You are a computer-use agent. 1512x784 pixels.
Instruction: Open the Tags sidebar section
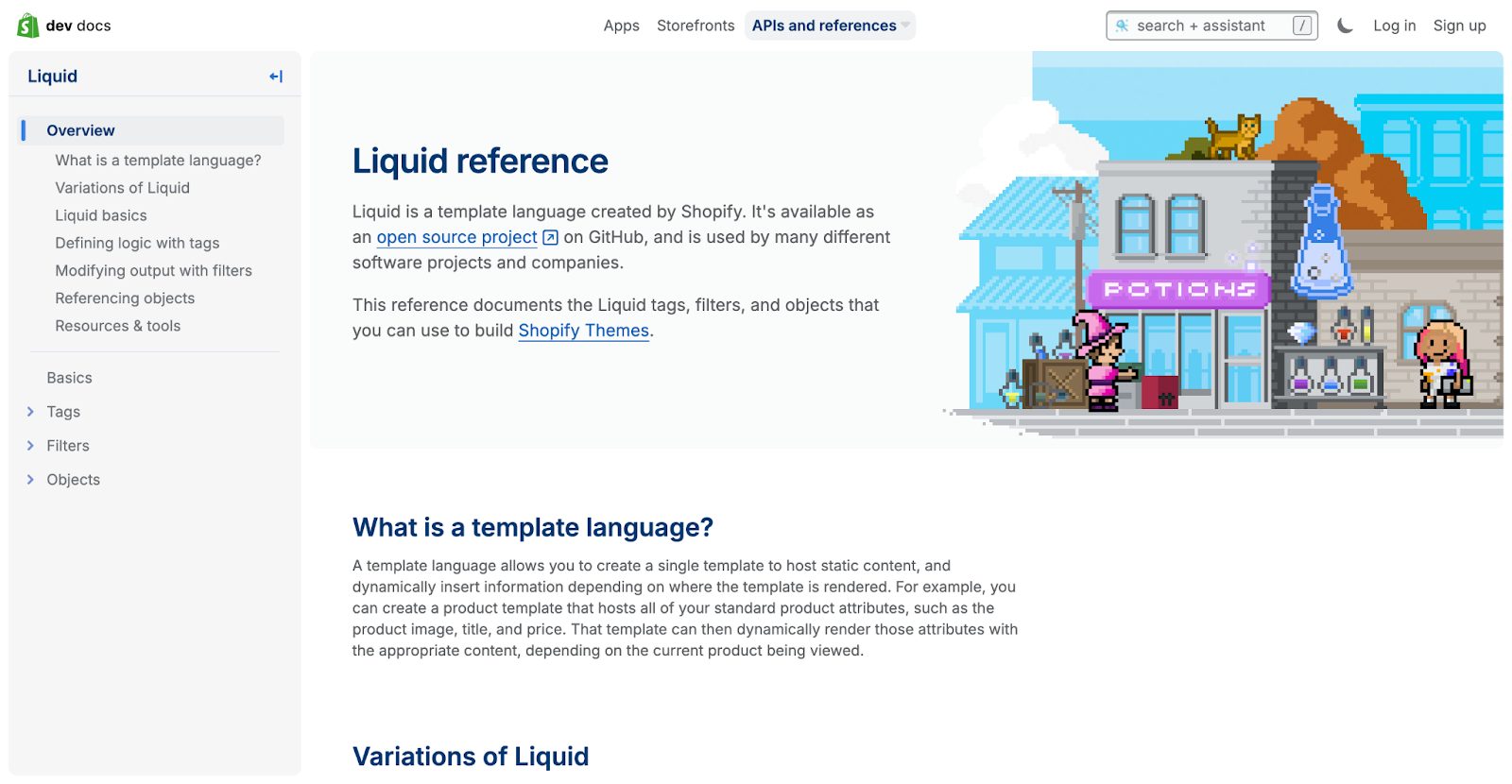(x=63, y=412)
